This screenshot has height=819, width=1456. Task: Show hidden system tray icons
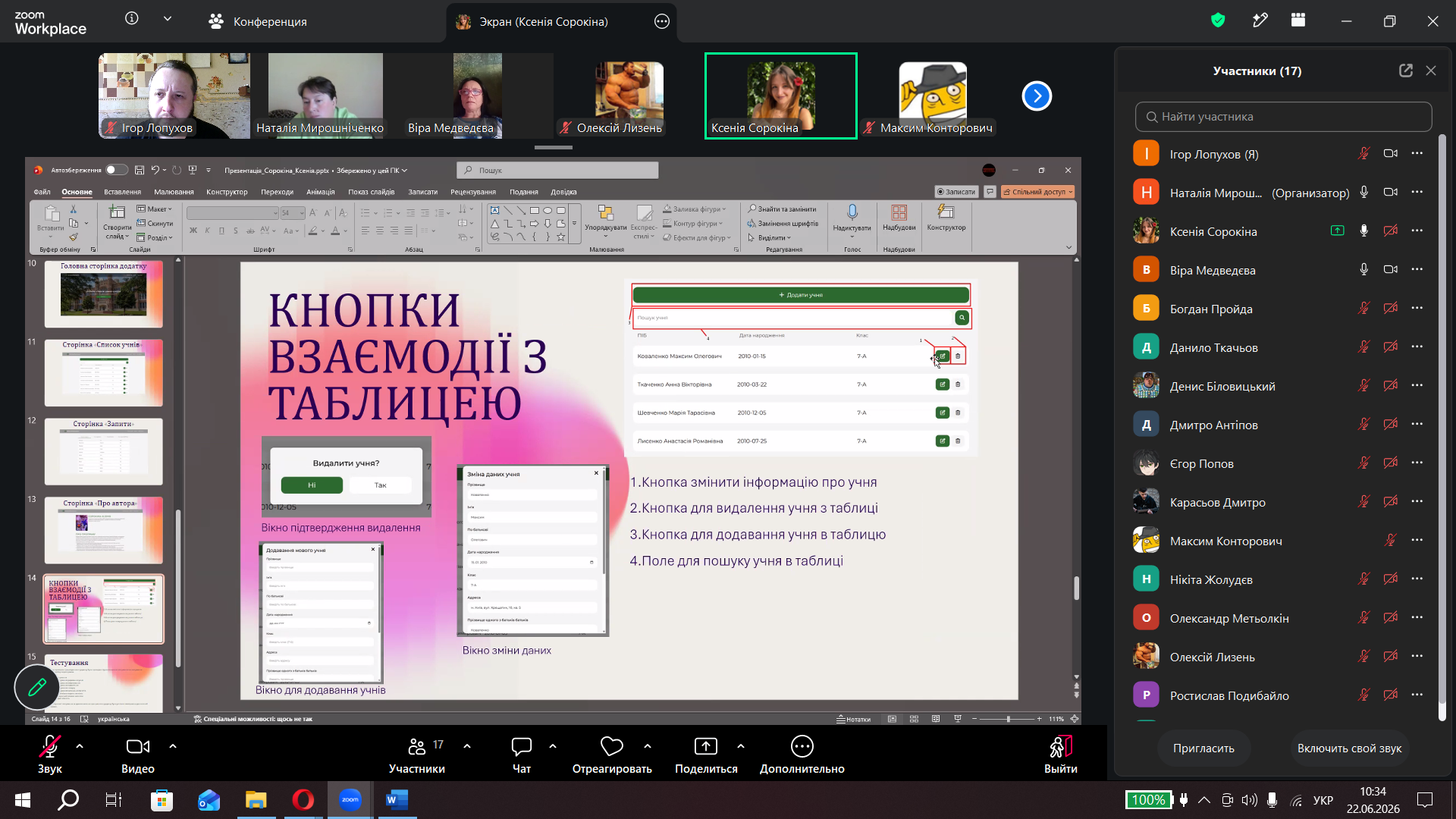(1204, 800)
